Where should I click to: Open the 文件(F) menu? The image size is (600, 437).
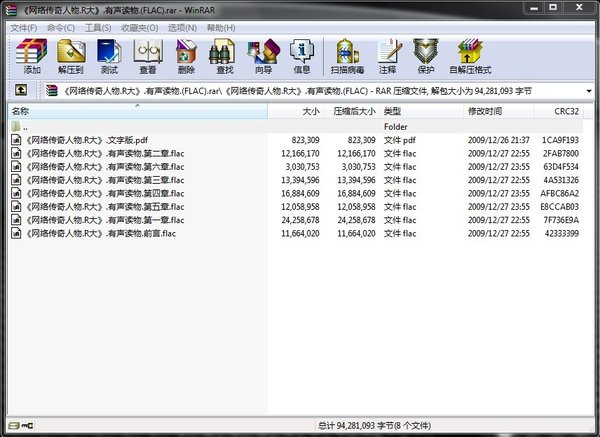(23, 28)
